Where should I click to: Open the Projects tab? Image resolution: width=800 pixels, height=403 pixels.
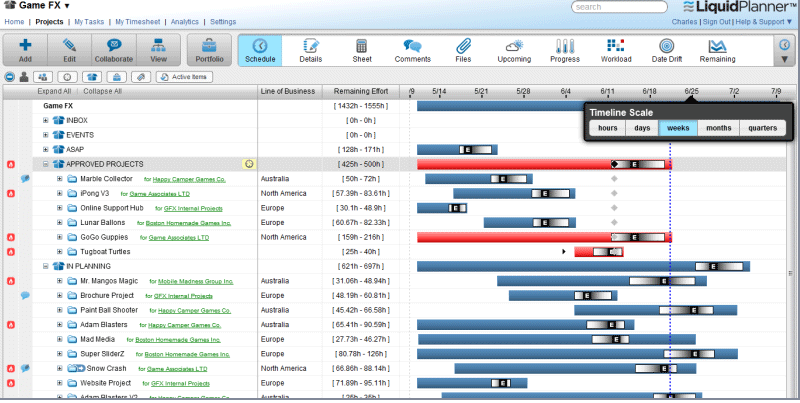[x=49, y=22]
